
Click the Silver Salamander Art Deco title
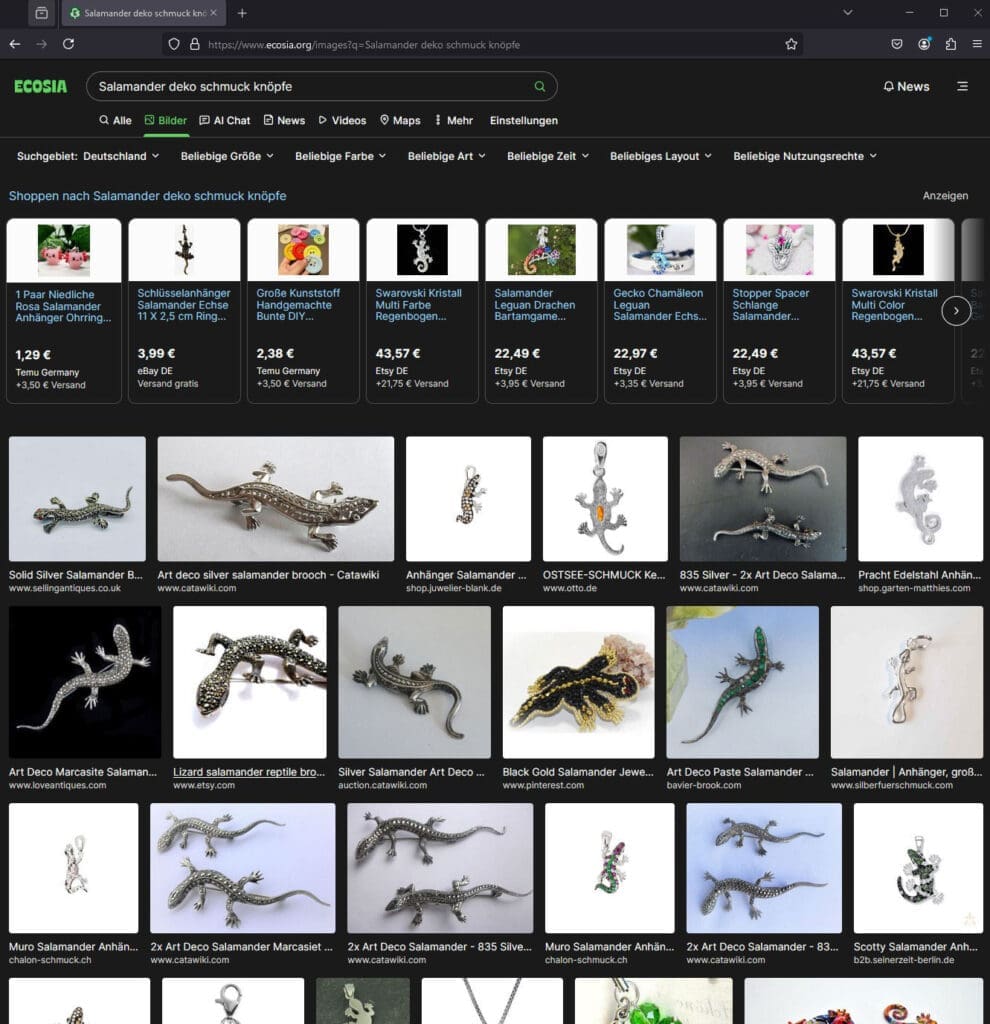click(x=411, y=772)
